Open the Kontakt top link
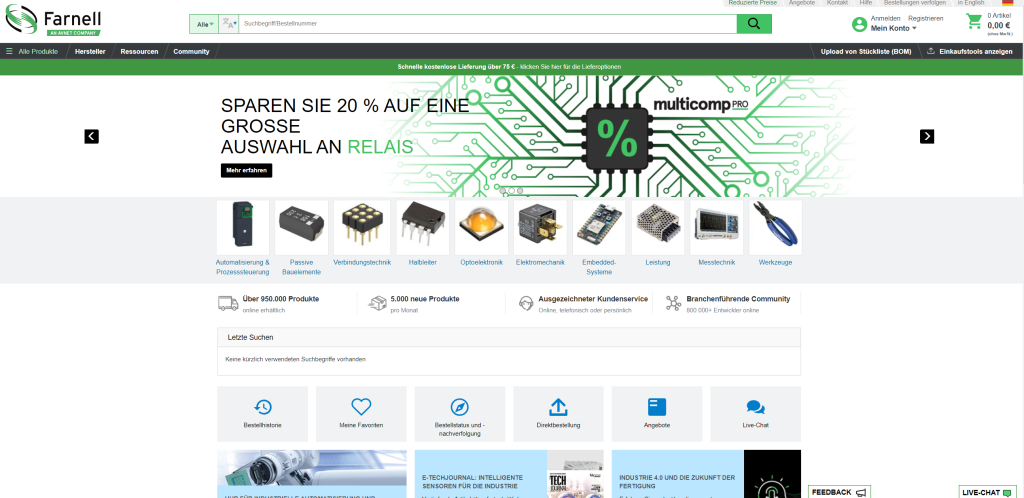This screenshot has height=498, width=1024. (837, 3)
